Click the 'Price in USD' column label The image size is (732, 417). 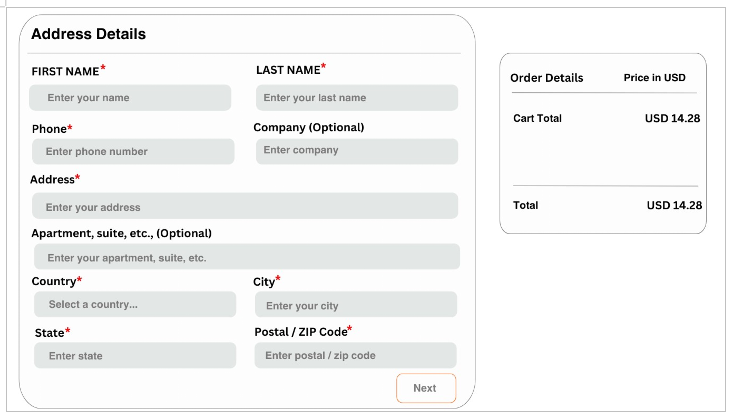[654, 78]
